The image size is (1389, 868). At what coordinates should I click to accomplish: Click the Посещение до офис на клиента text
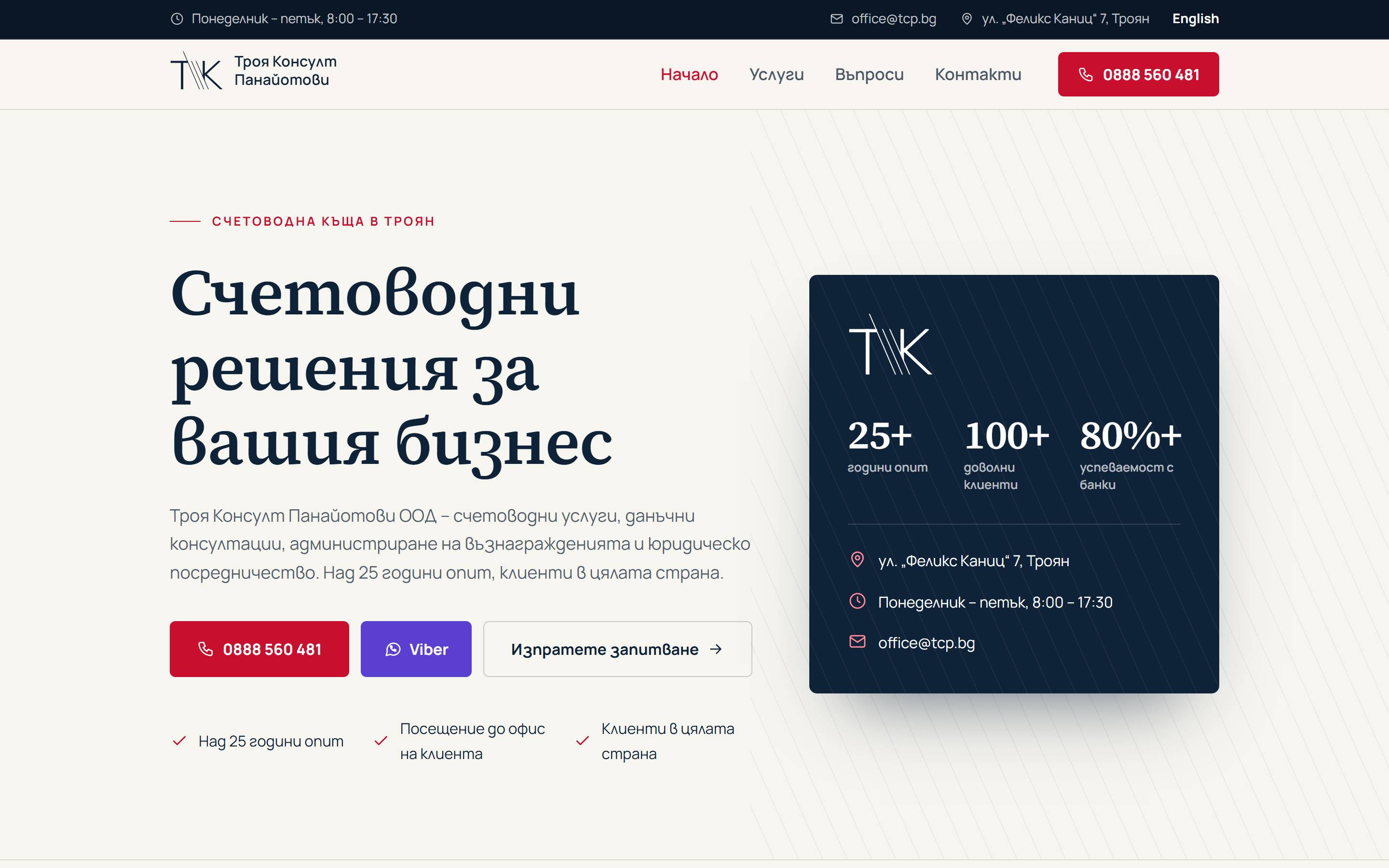pos(472,741)
